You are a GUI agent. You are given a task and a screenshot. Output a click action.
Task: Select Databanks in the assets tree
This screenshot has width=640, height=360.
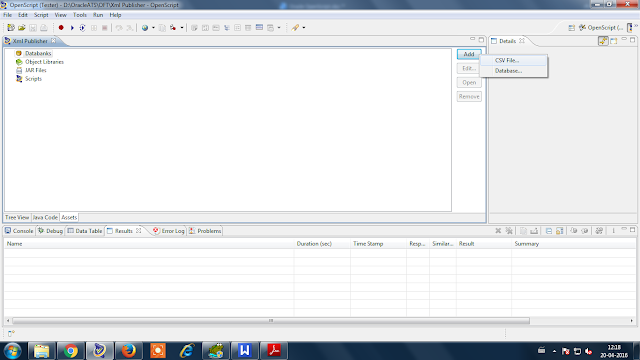pyautogui.click(x=38, y=53)
